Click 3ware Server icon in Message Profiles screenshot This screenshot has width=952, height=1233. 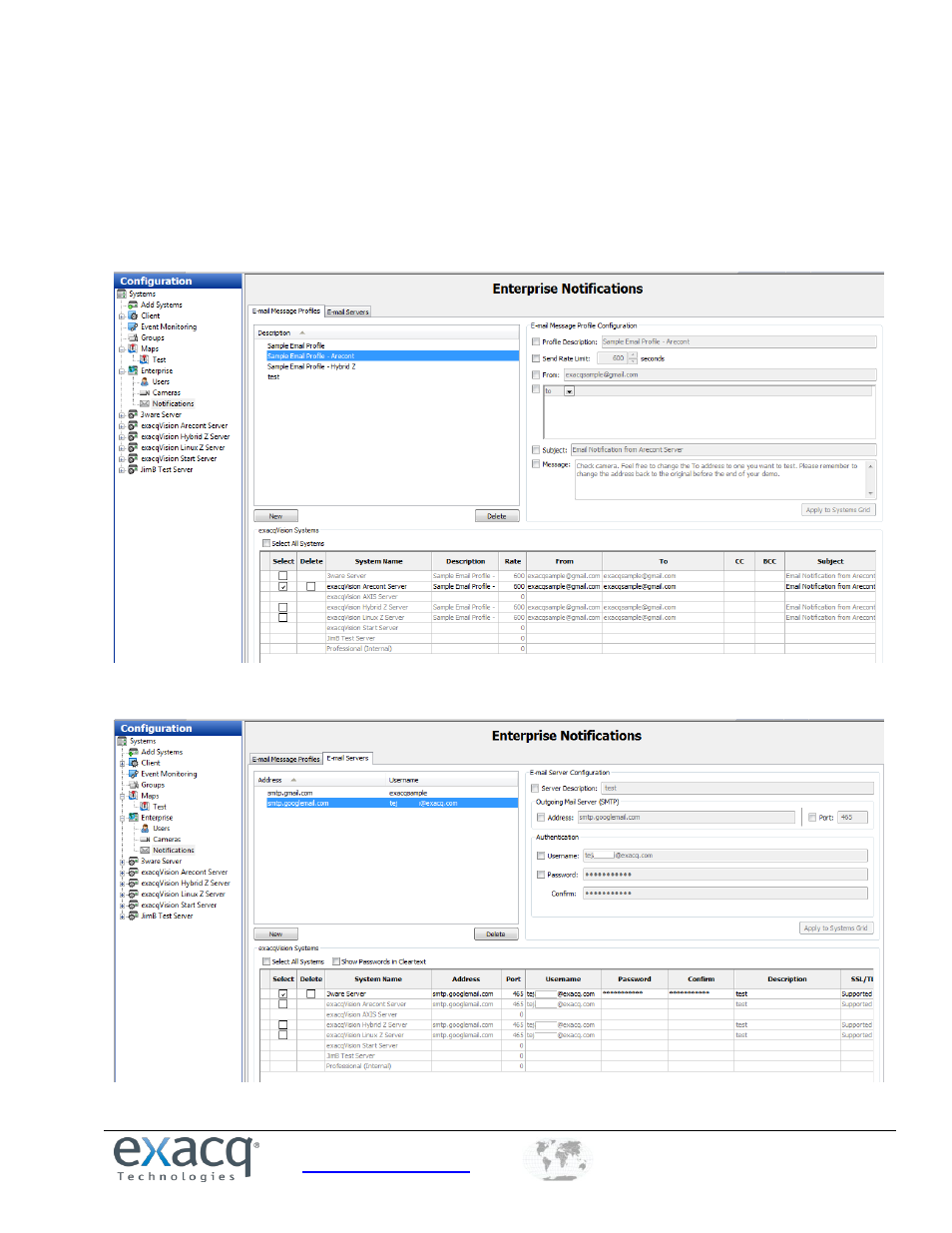point(133,414)
